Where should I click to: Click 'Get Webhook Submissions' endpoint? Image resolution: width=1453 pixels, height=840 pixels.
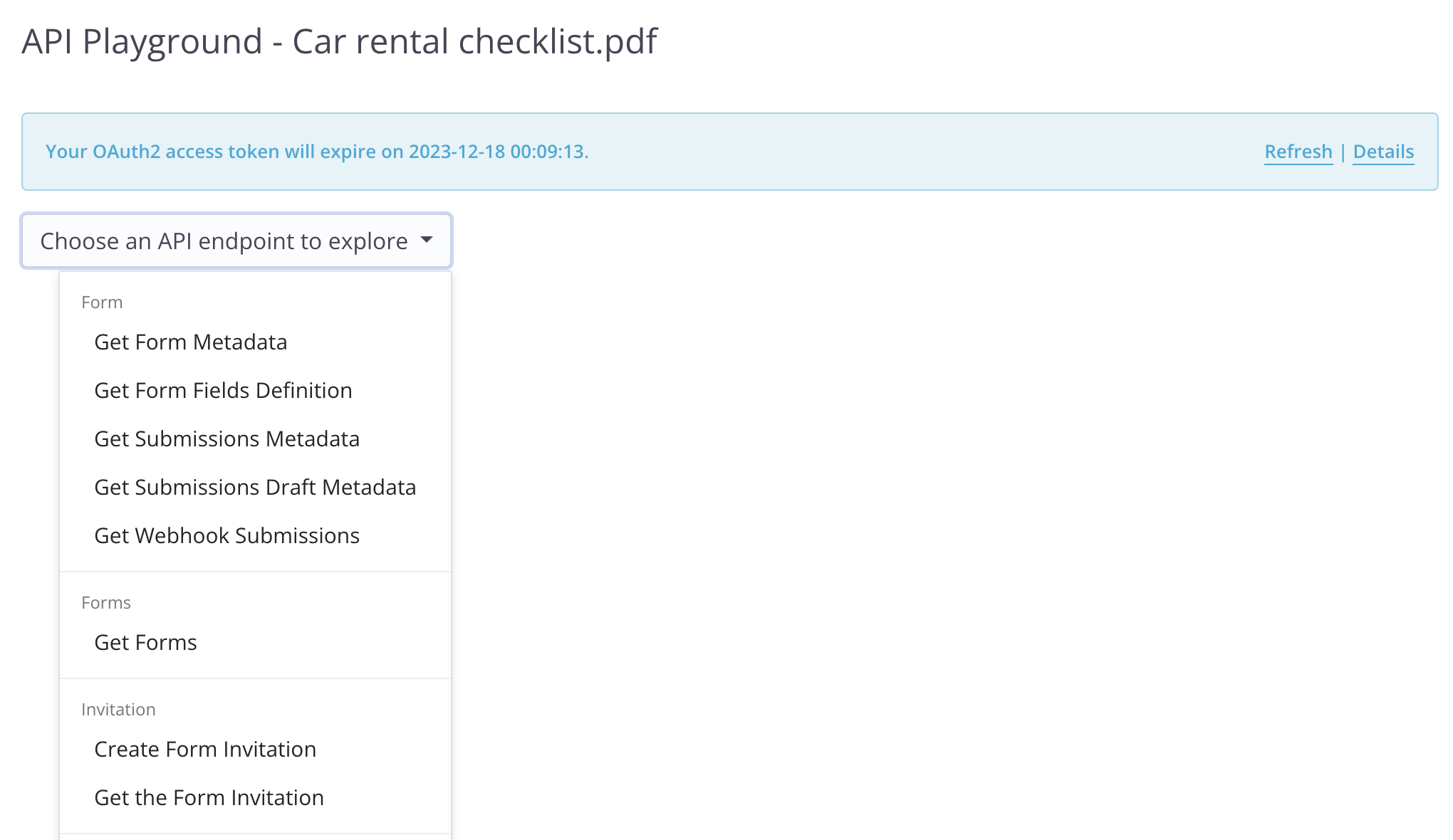coord(227,534)
